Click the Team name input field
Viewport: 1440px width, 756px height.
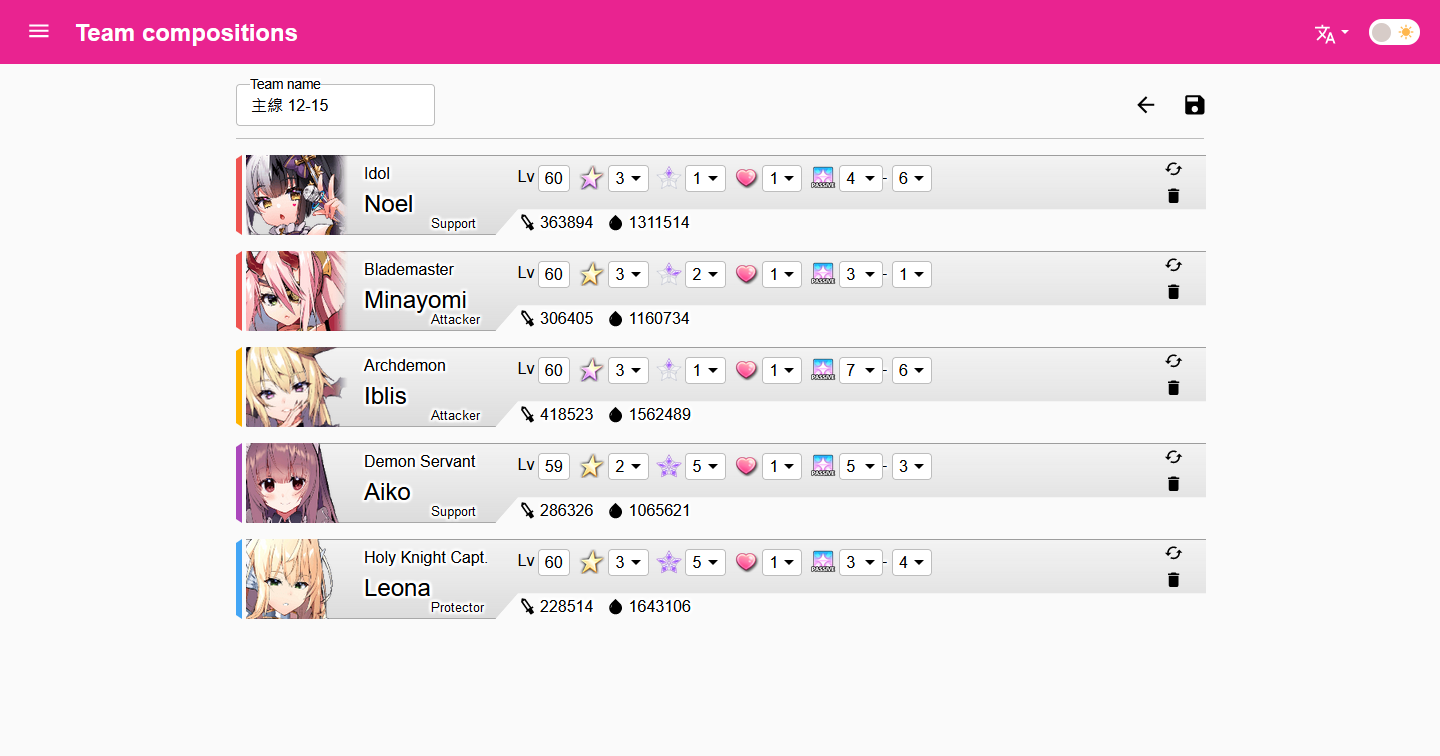(x=335, y=105)
